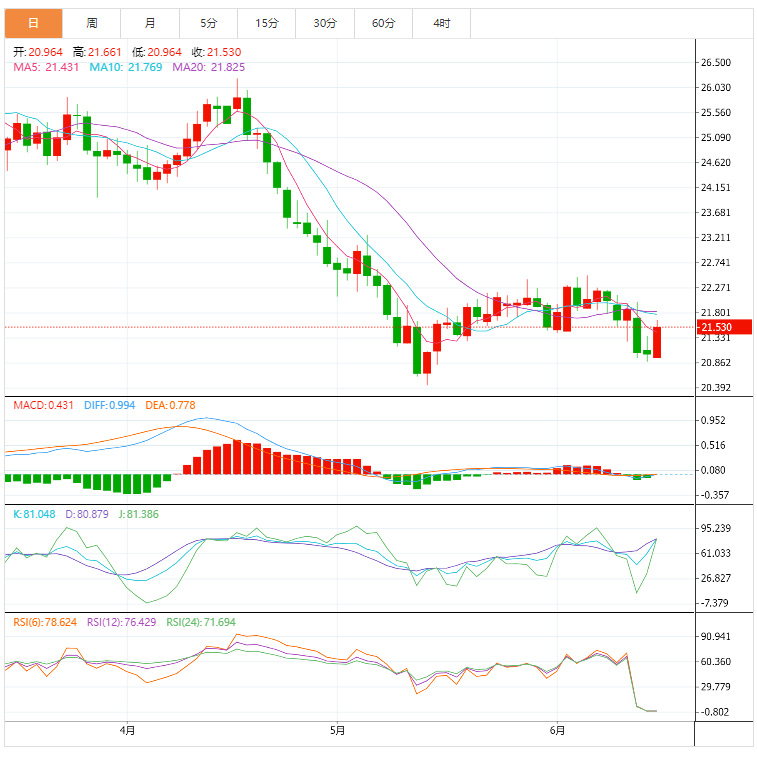The width and height of the screenshot is (757, 757).
Task: Click the DIFF:0.994 label
Action: click(x=110, y=405)
